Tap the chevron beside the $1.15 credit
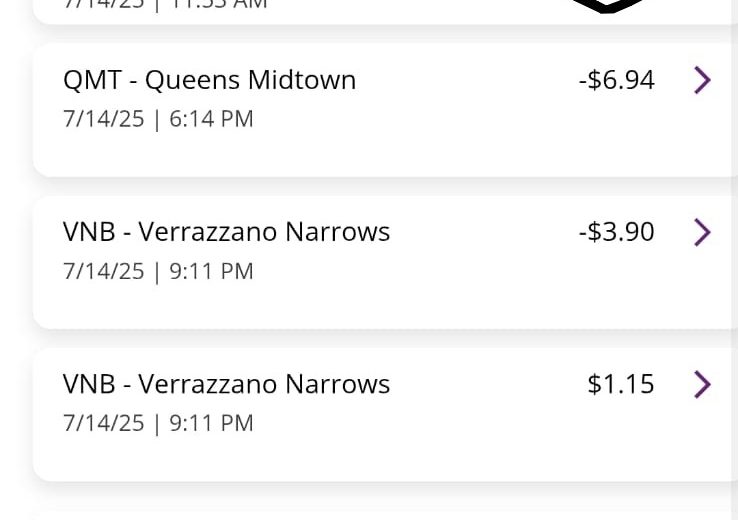The height and width of the screenshot is (520, 738). click(702, 384)
